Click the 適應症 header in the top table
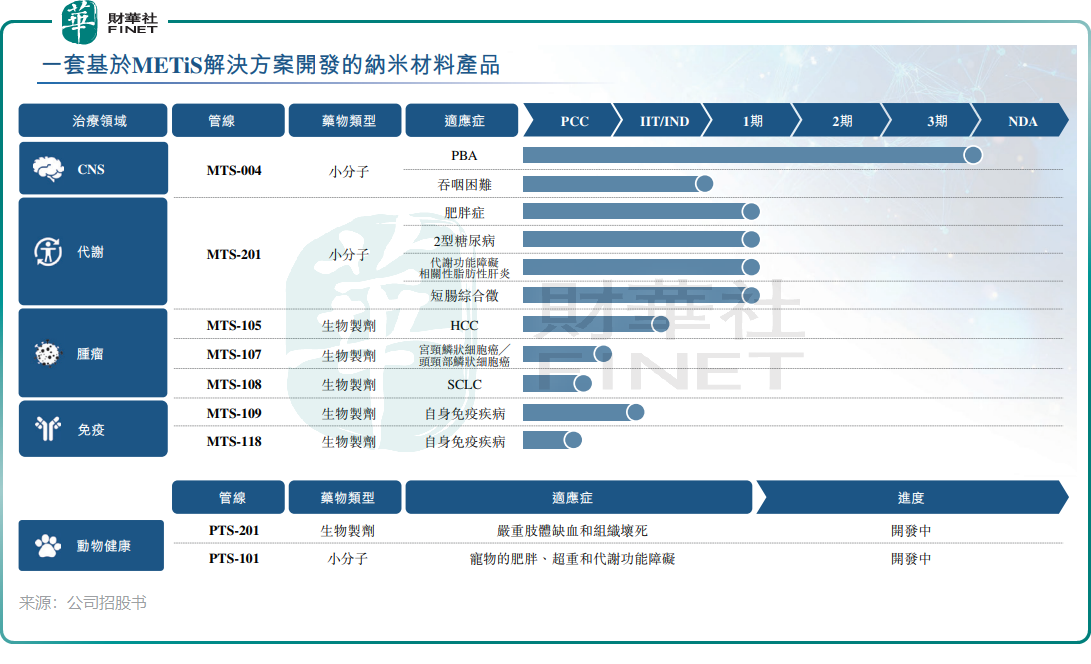 point(463,121)
